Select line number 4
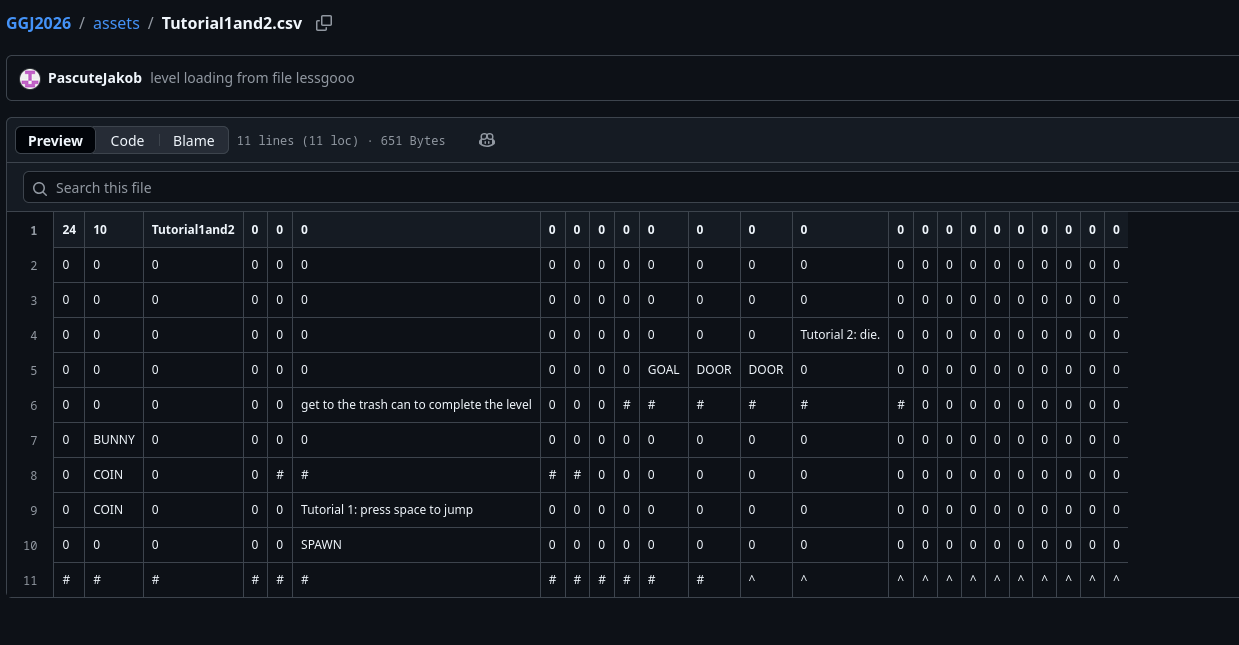Screen dimensions: 1239x645 point(33,335)
